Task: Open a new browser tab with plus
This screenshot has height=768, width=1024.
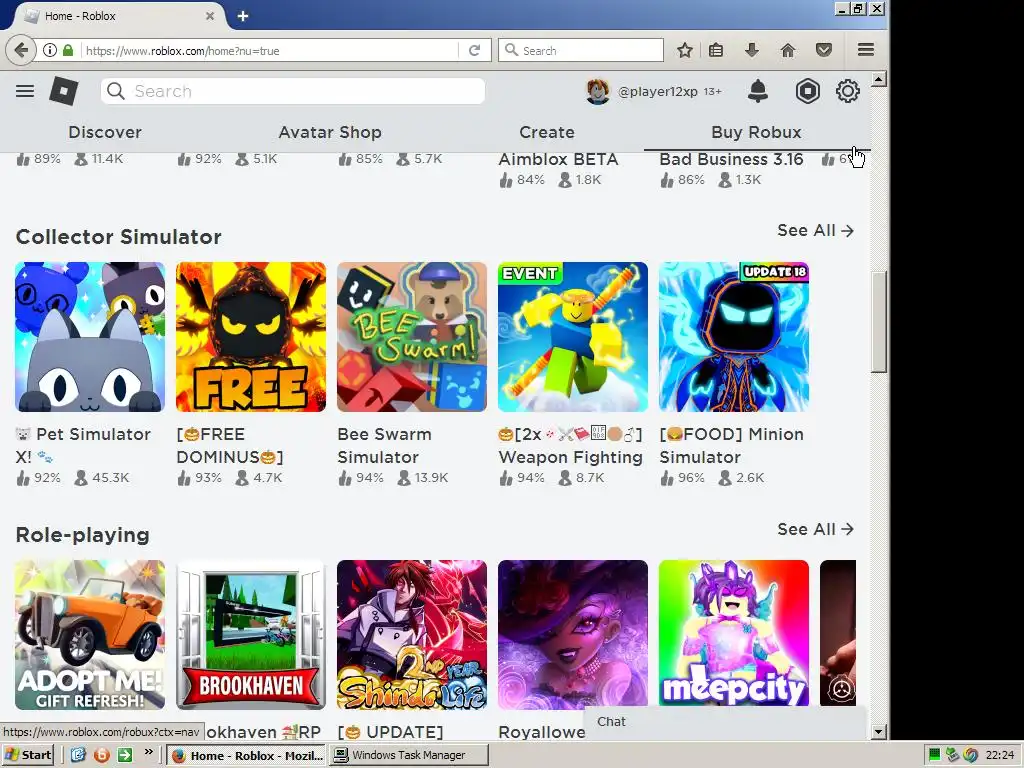Action: coord(243,16)
